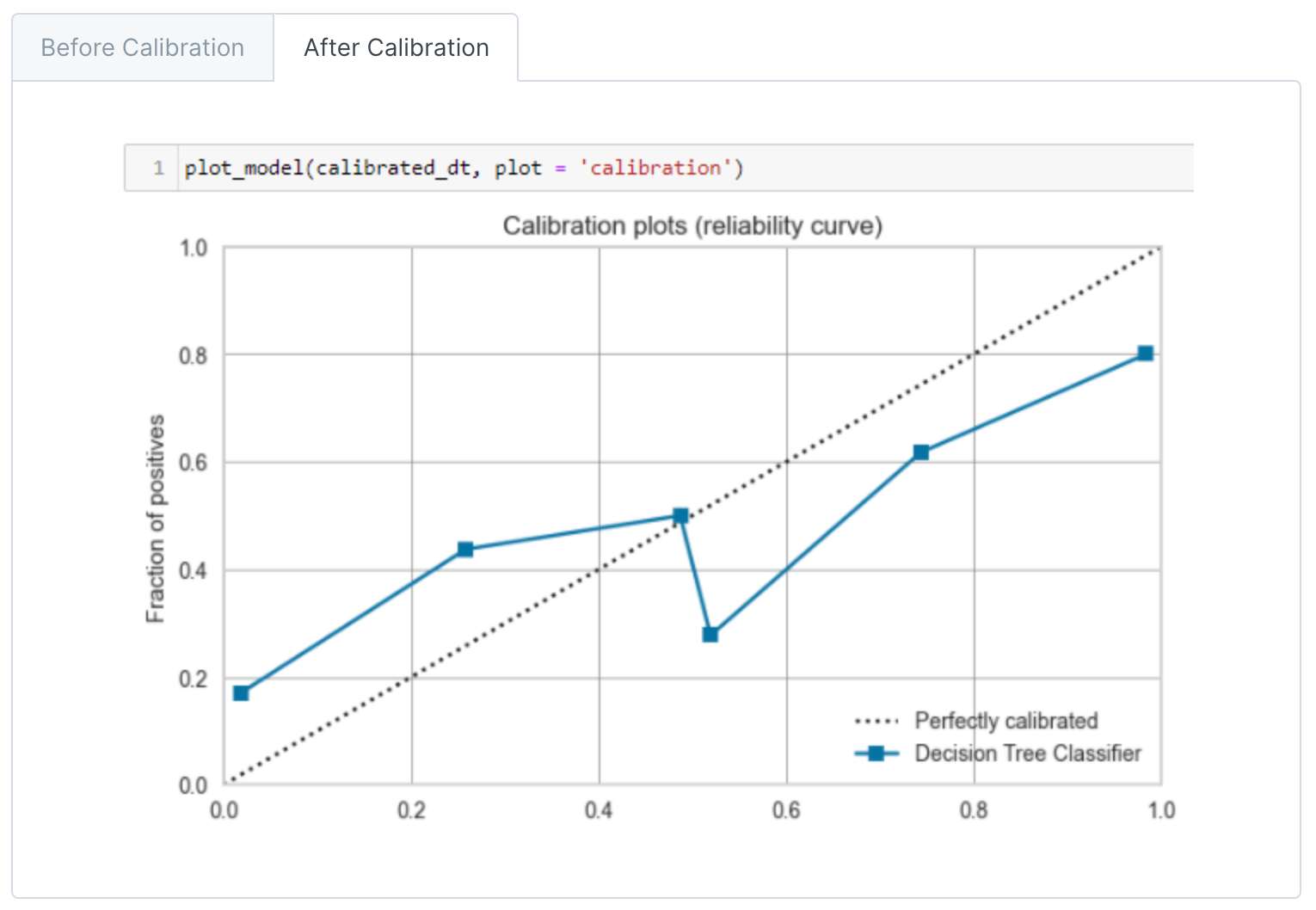
Task: Click the 0.6 tick label on x-axis
Action: [786, 810]
